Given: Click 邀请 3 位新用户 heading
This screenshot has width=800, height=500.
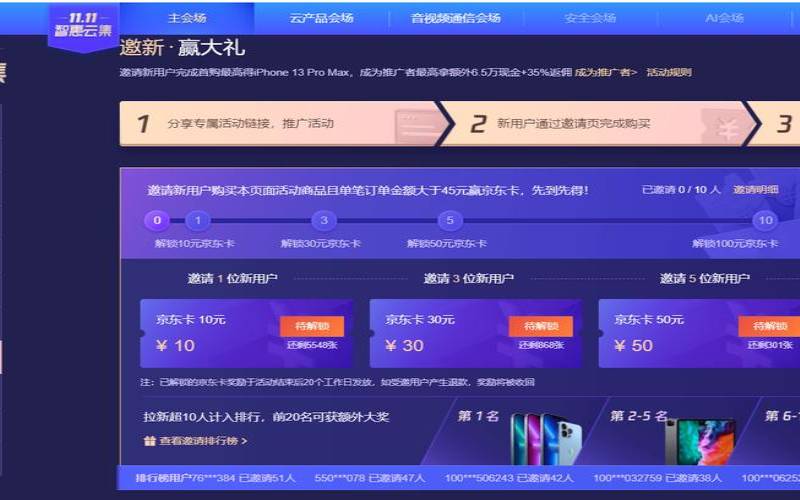Looking at the screenshot, I should [x=468, y=279].
